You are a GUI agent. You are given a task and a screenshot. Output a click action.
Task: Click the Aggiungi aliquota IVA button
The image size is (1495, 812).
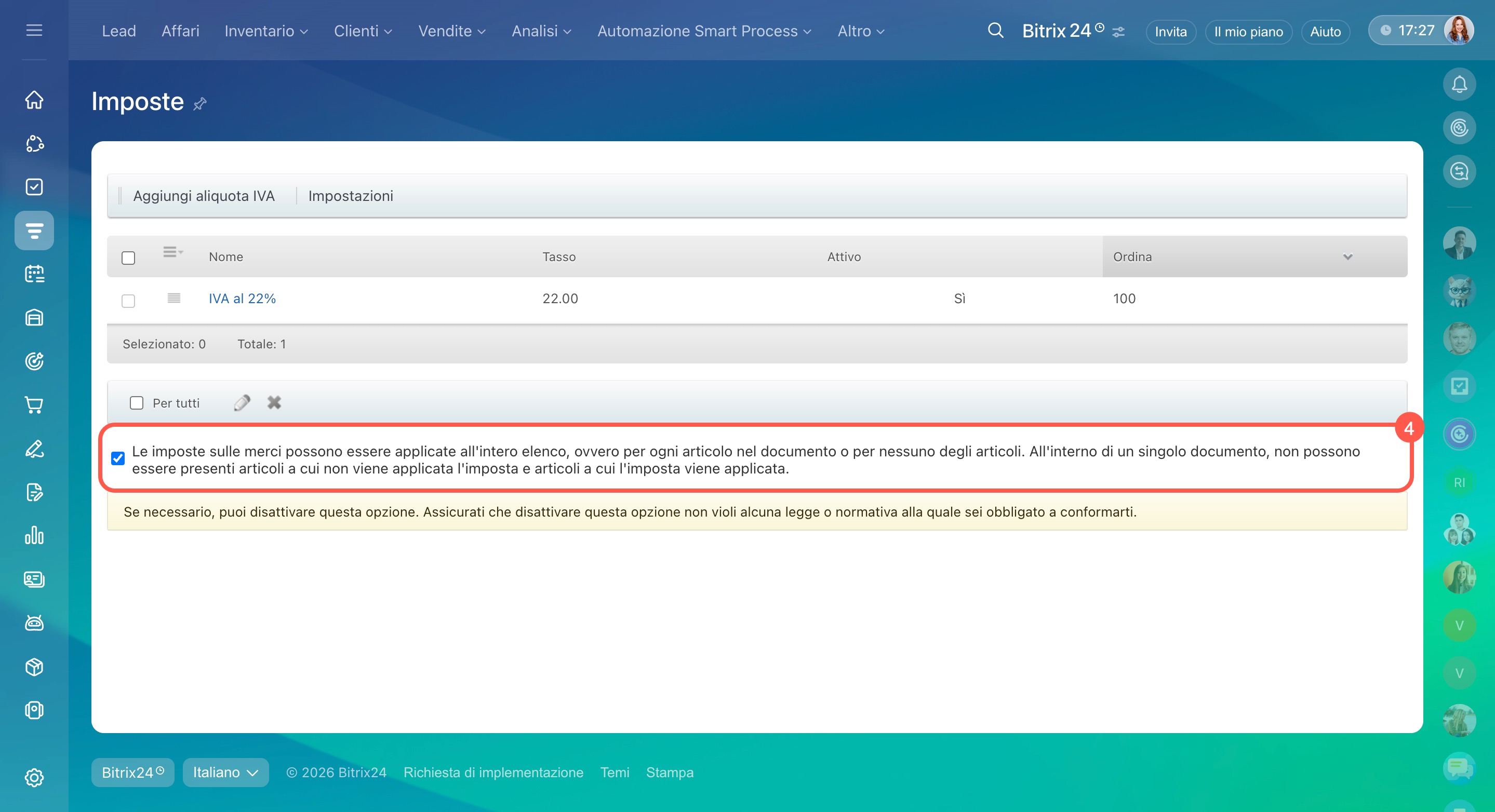click(x=204, y=196)
